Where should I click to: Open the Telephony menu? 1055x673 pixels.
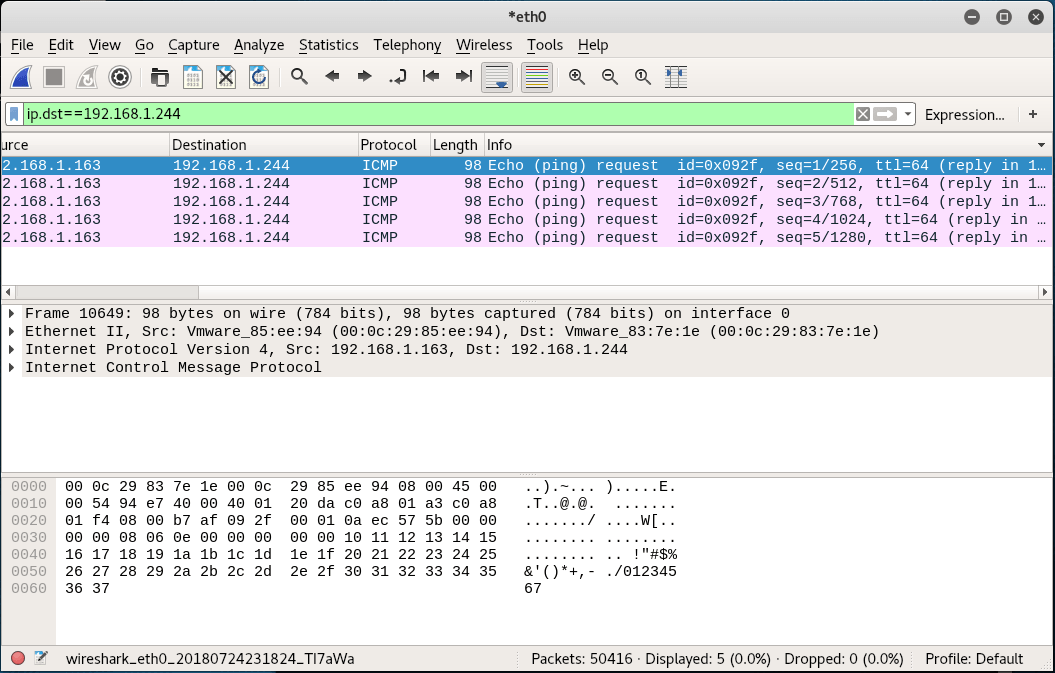point(407,45)
